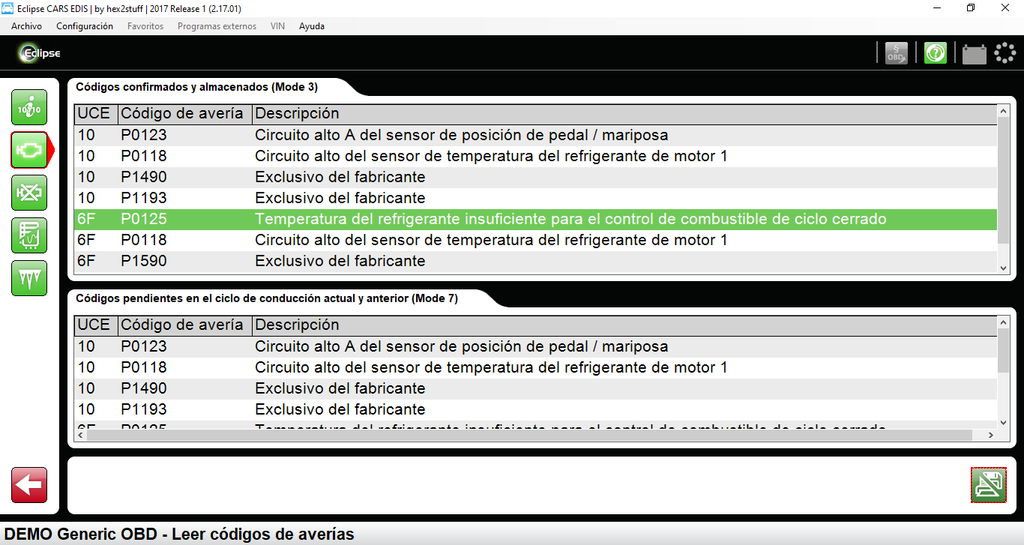Select the P1590 row in confirmed codes
Viewport: 1024px width, 545px height.
click(535, 261)
